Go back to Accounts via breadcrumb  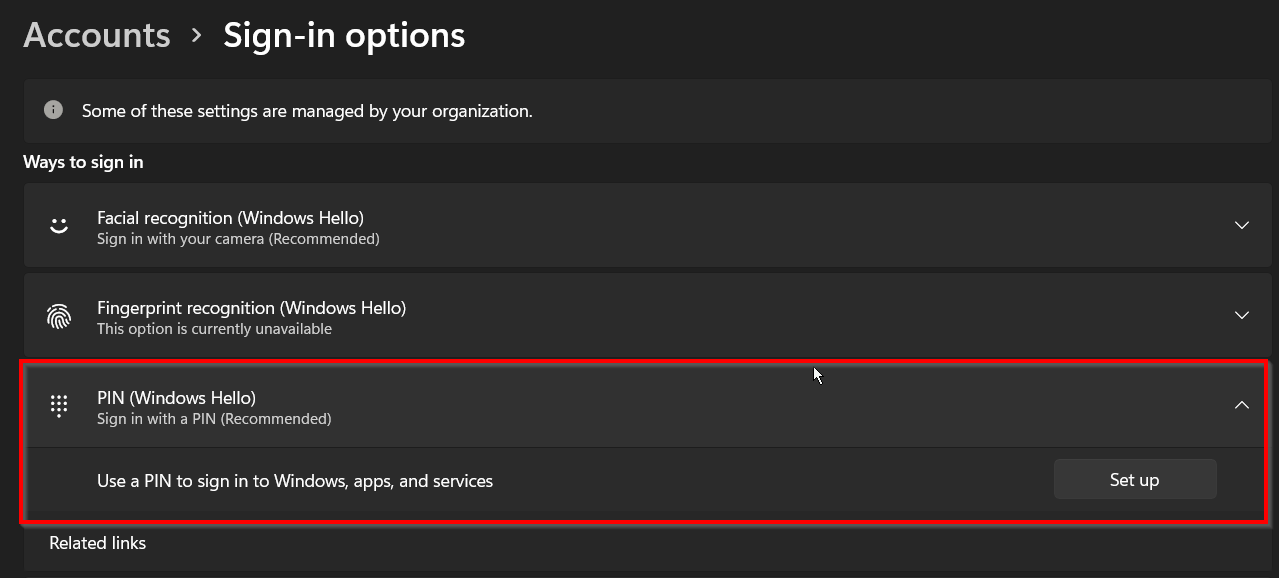[x=97, y=35]
